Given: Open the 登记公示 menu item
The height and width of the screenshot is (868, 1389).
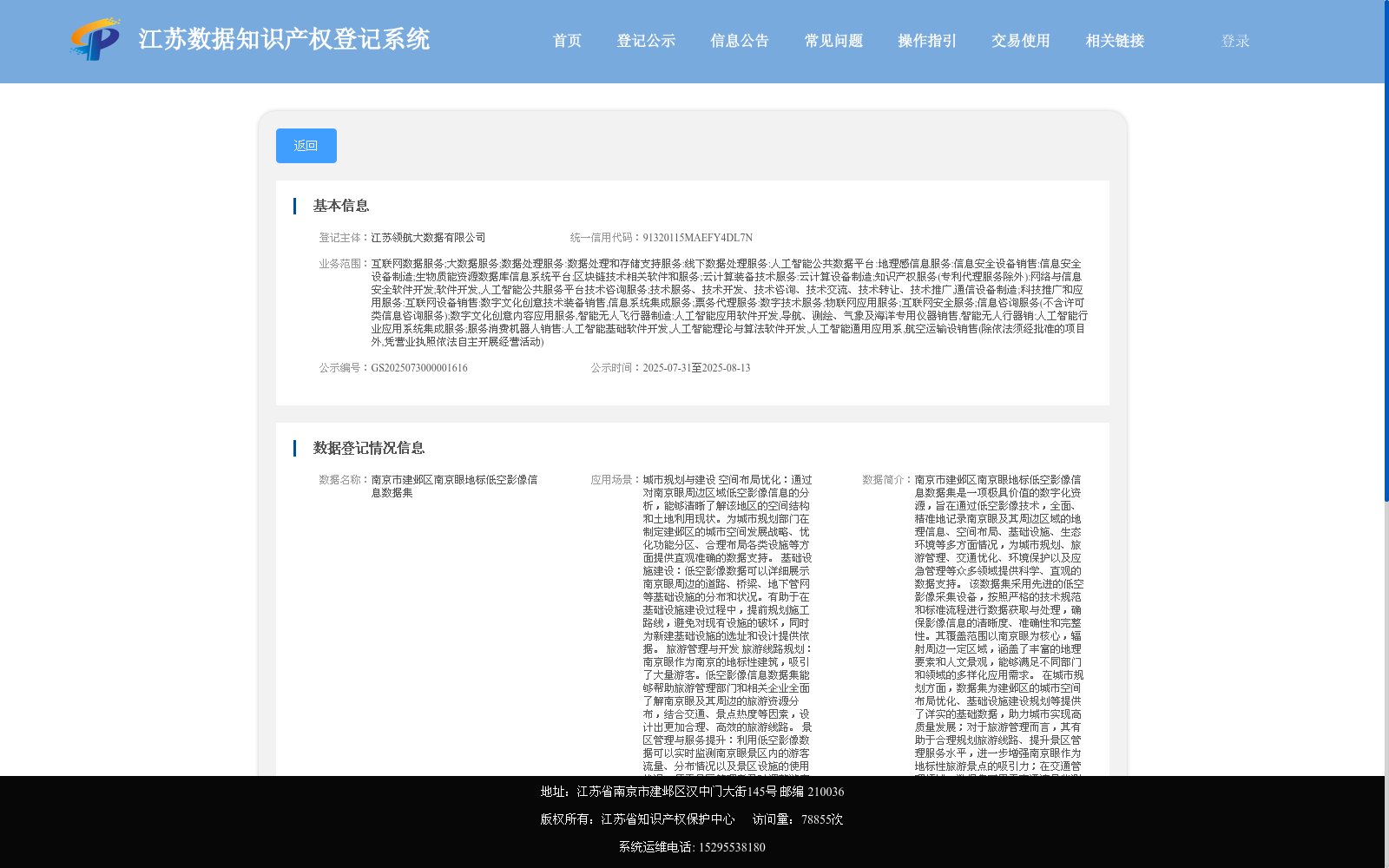Looking at the screenshot, I should pos(646,41).
